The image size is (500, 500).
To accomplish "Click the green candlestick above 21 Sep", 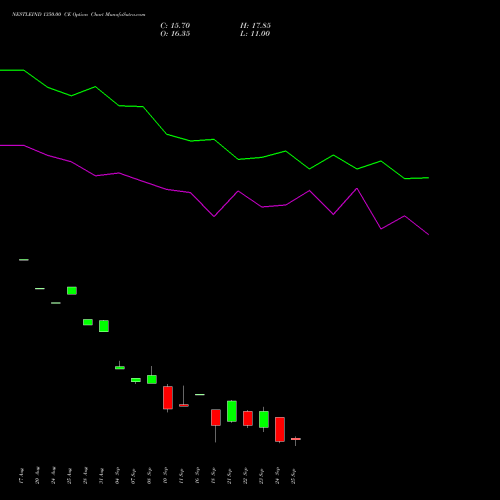I will 232,411.
